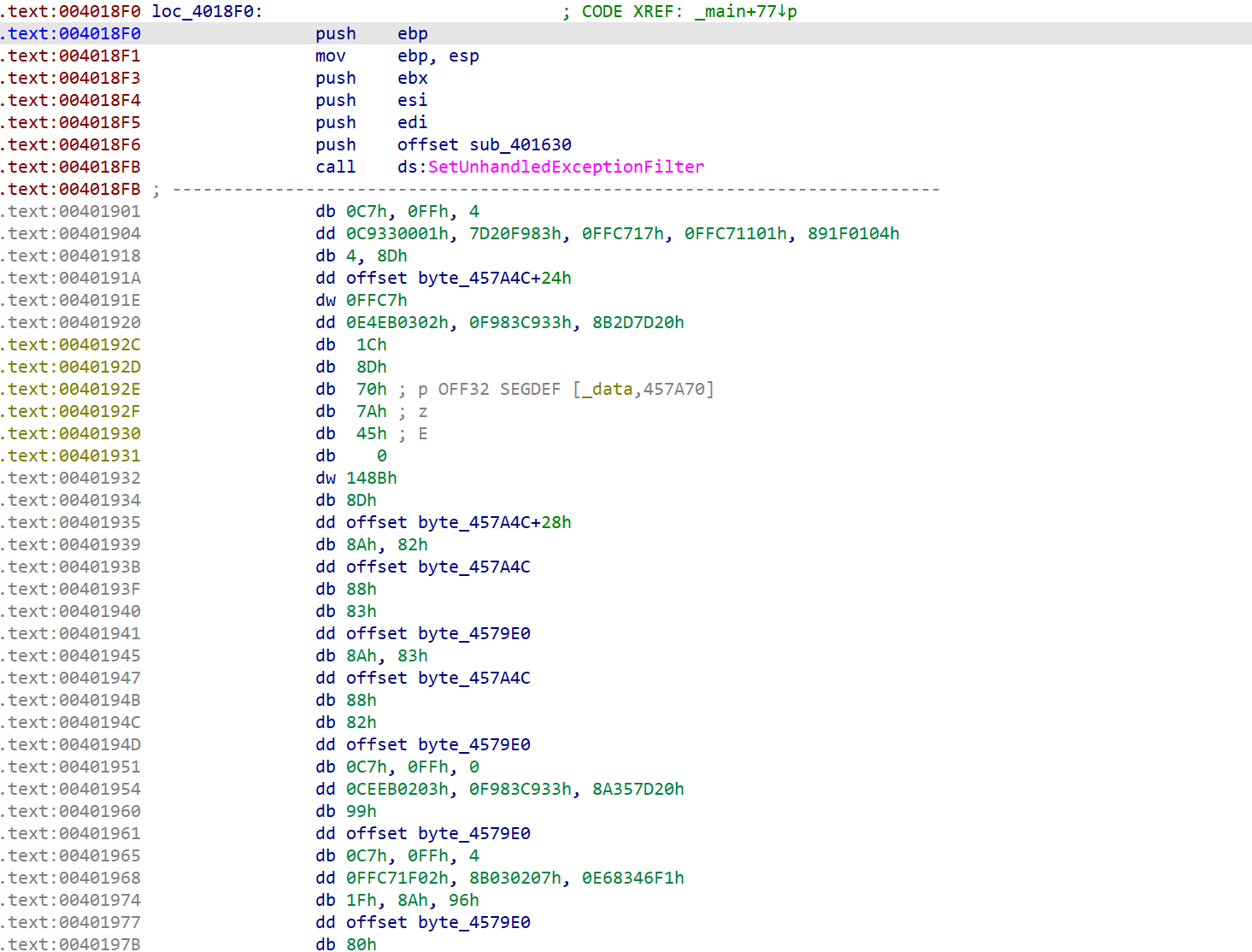Click the SetUnhandledExceptionFilter import name
Image resolution: width=1252 pixels, height=952 pixels.
point(566,167)
